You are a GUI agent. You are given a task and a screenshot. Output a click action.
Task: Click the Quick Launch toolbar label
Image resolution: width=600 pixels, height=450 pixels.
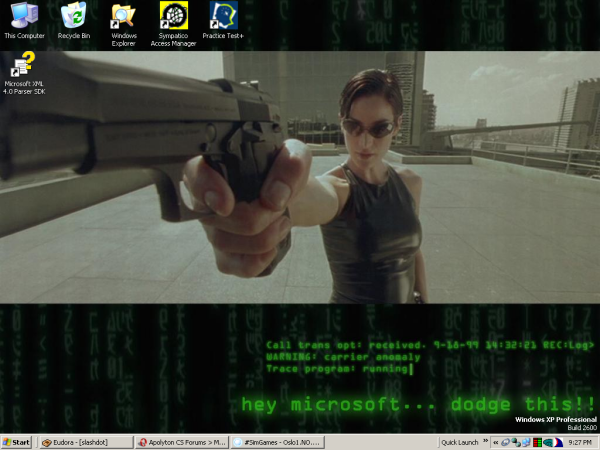pyautogui.click(x=459, y=442)
